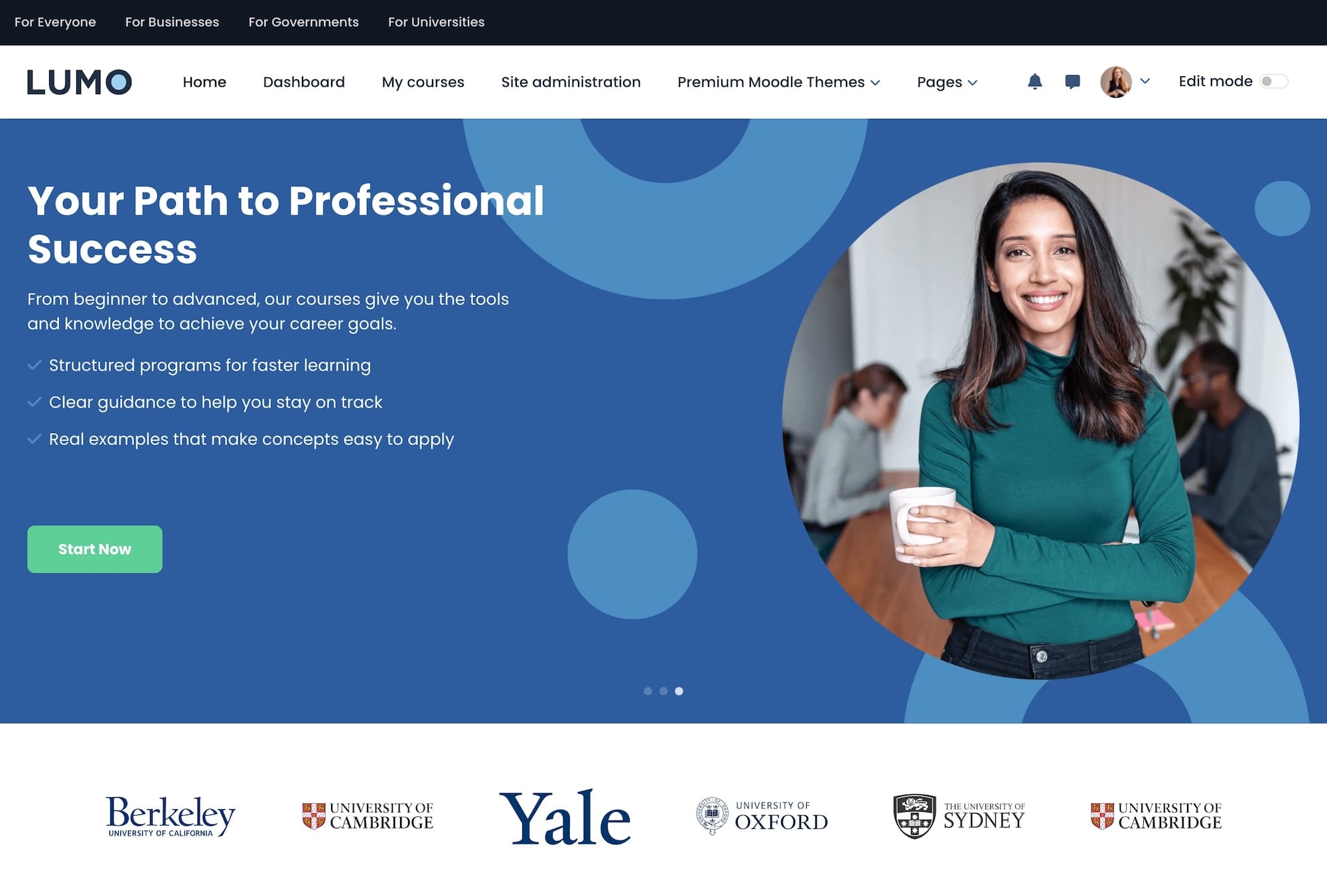Screen dimensions: 1327x896
Task: Go to the Dashboard menu item
Action: [x=304, y=82]
